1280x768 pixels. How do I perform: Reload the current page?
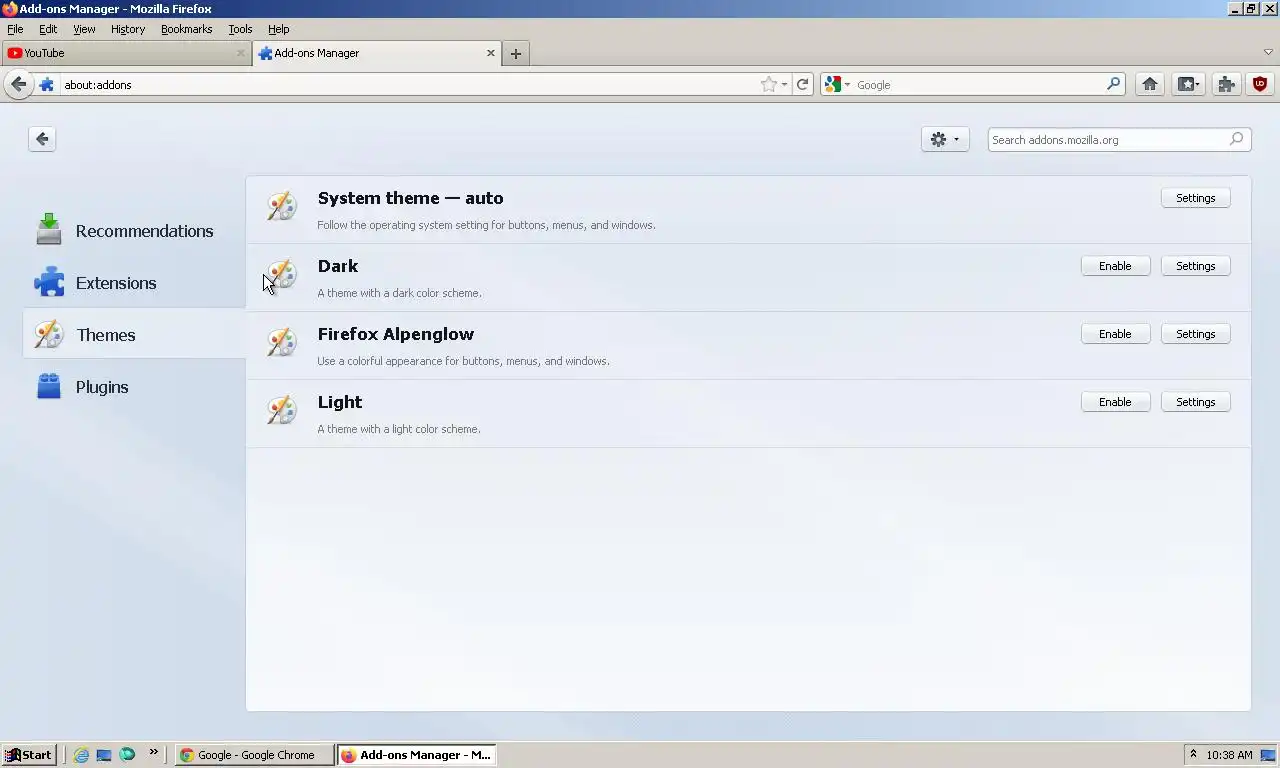802,85
